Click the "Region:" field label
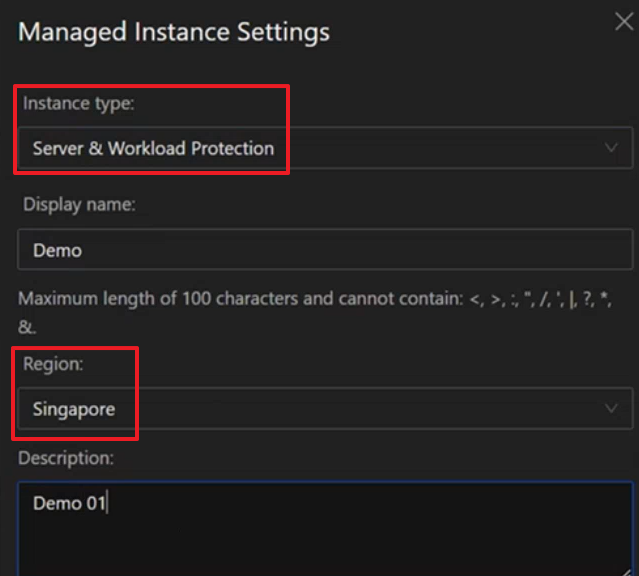The width and height of the screenshot is (639, 576). pos(51,365)
